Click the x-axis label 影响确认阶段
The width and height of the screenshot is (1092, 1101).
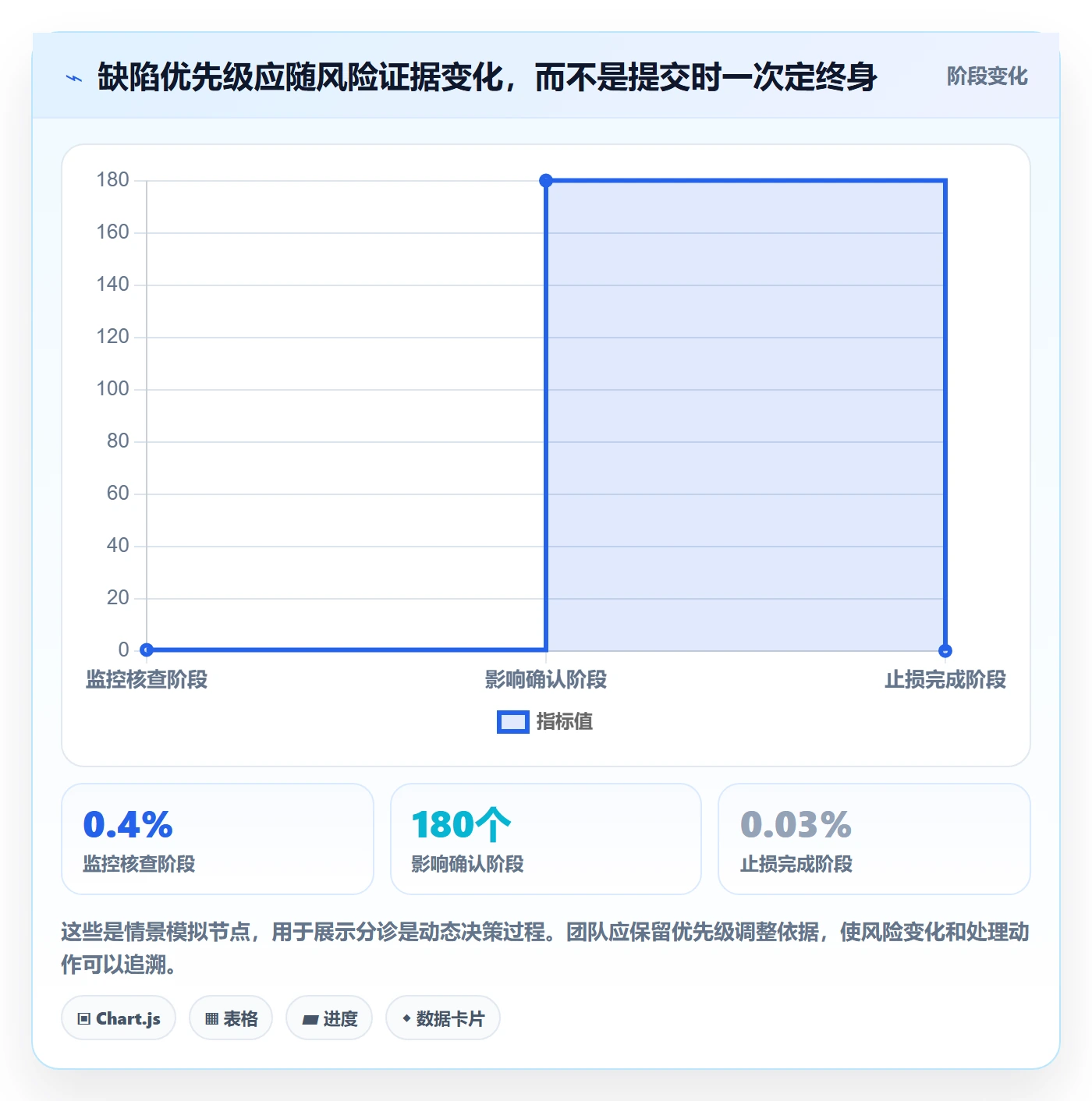coord(546,680)
